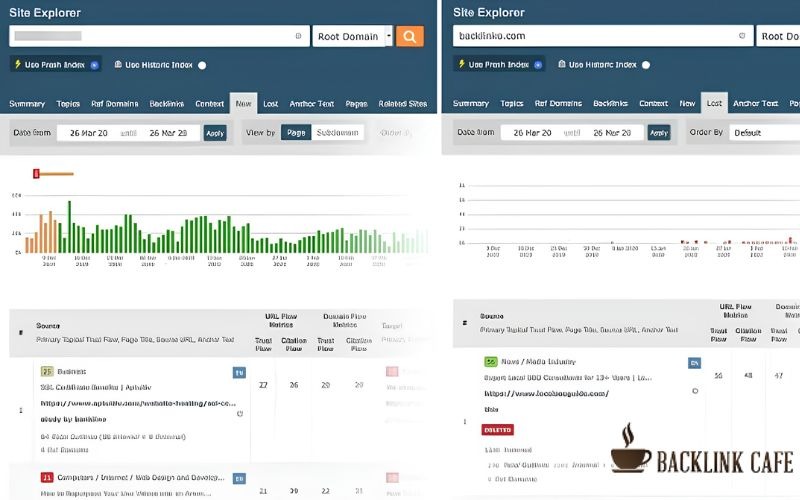The height and width of the screenshot is (500, 800).
Task: Click Expert Local SEO Consultant page title
Action: pos(568,378)
